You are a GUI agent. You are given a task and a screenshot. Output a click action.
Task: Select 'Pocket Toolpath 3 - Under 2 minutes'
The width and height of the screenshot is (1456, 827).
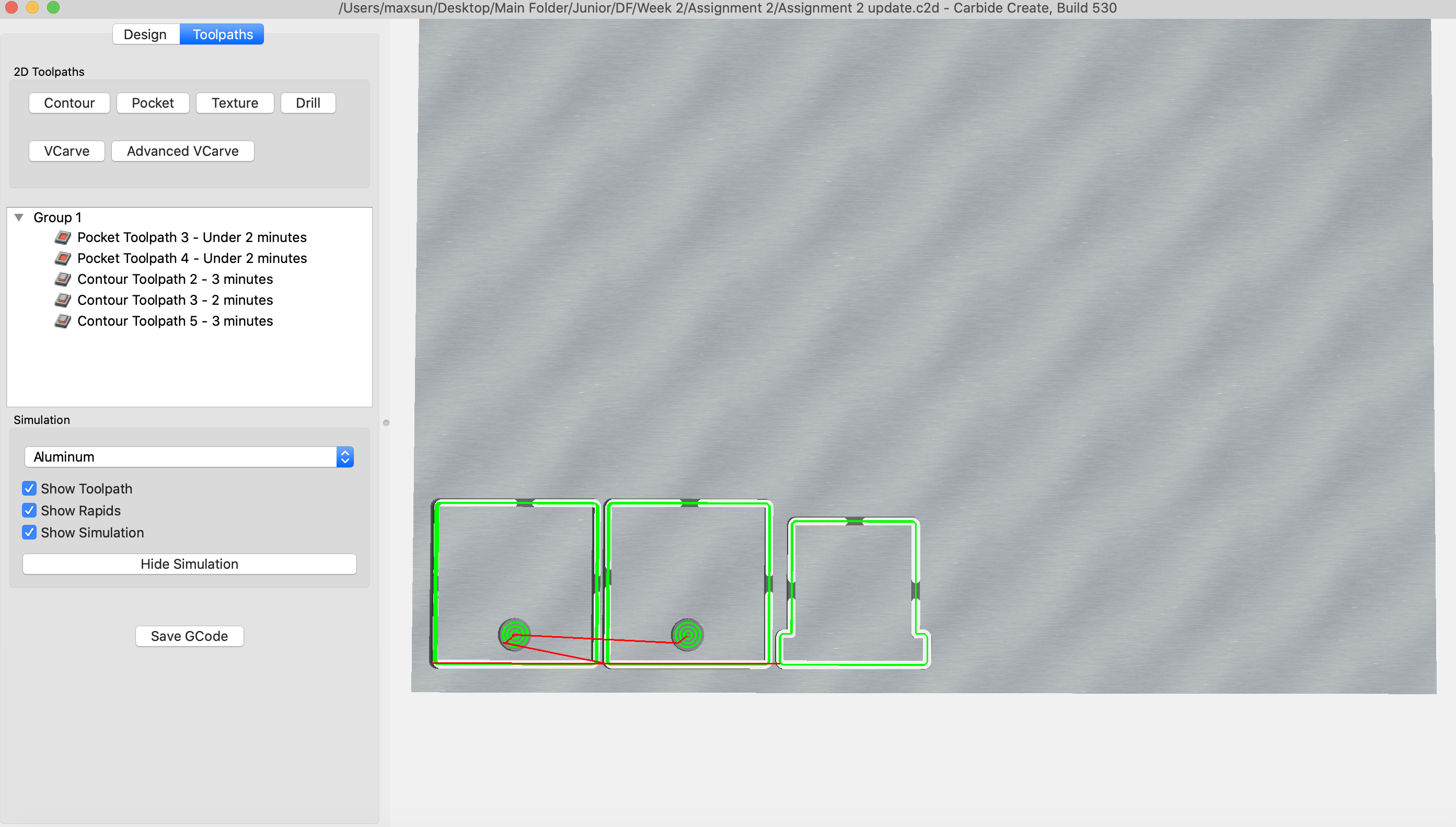click(x=192, y=237)
